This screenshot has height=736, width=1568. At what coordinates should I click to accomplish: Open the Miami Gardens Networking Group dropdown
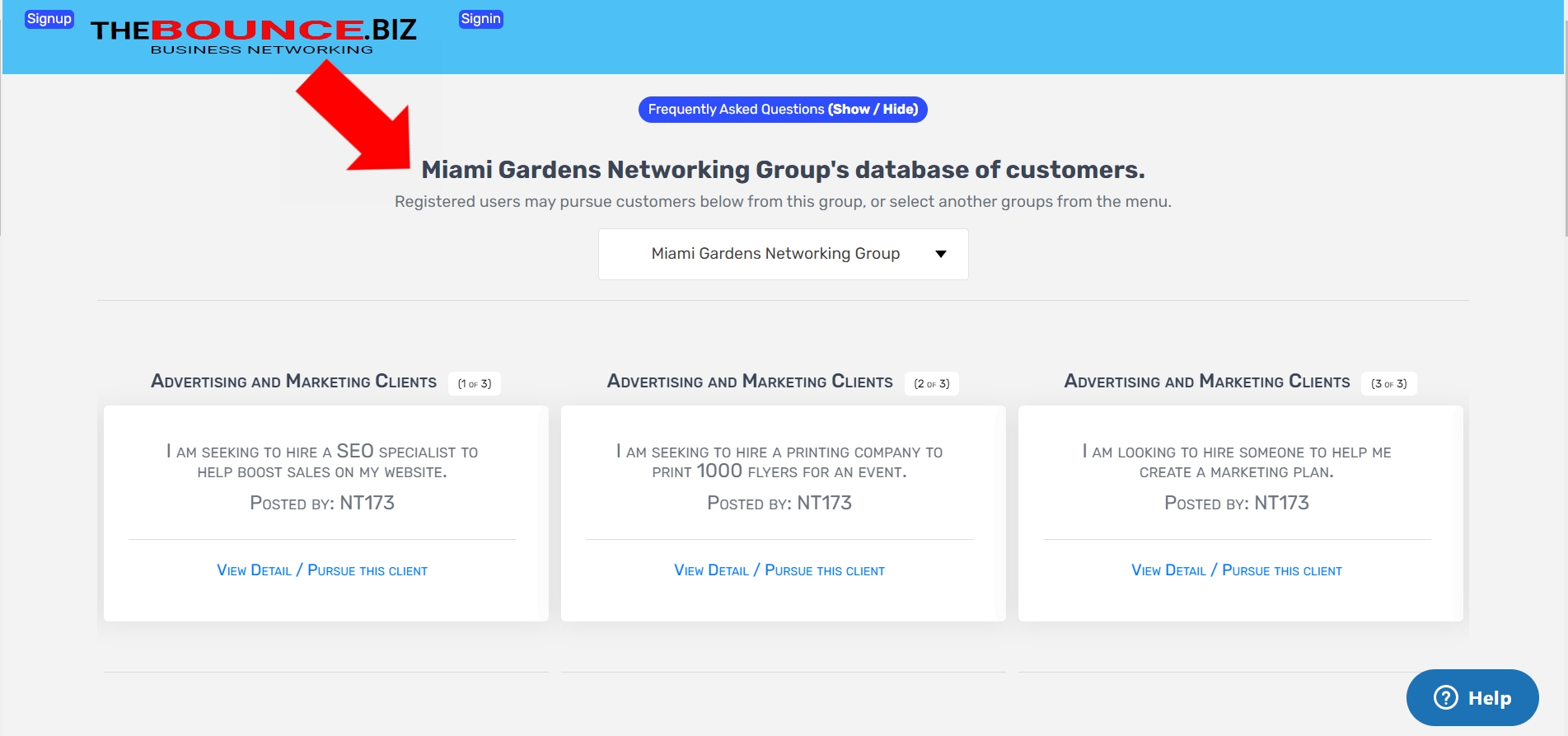775,254
